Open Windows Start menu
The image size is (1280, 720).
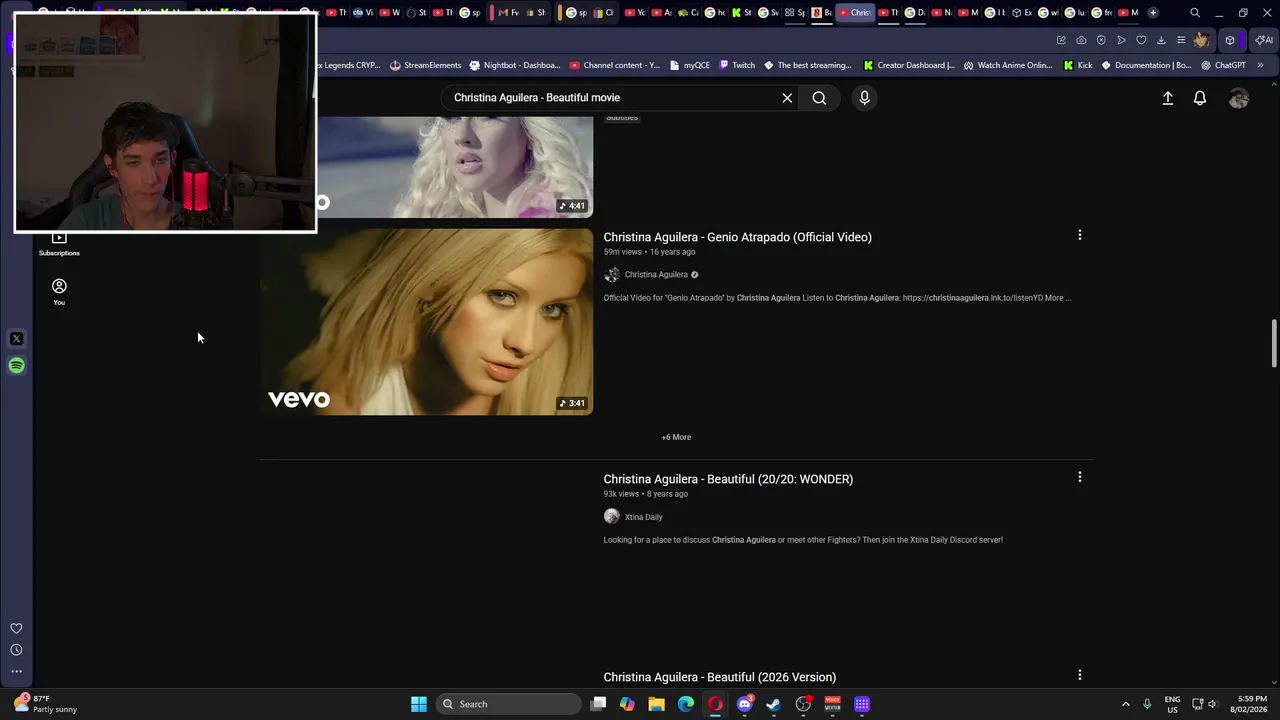pyautogui.click(x=419, y=704)
